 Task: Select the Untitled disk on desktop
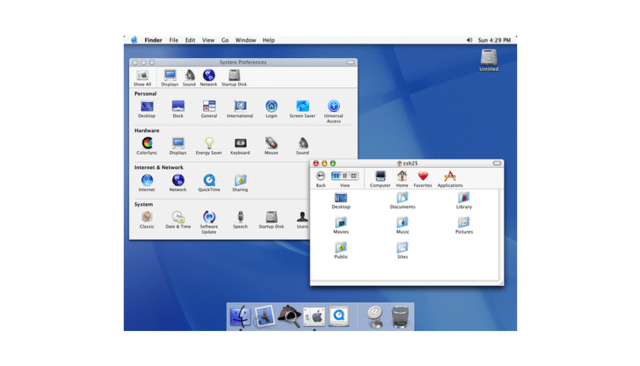pyautogui.click(x=489, y=60)
